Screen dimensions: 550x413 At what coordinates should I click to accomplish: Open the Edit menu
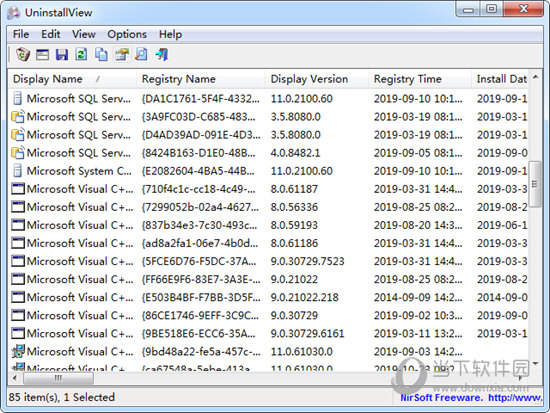tap(51, 34)
